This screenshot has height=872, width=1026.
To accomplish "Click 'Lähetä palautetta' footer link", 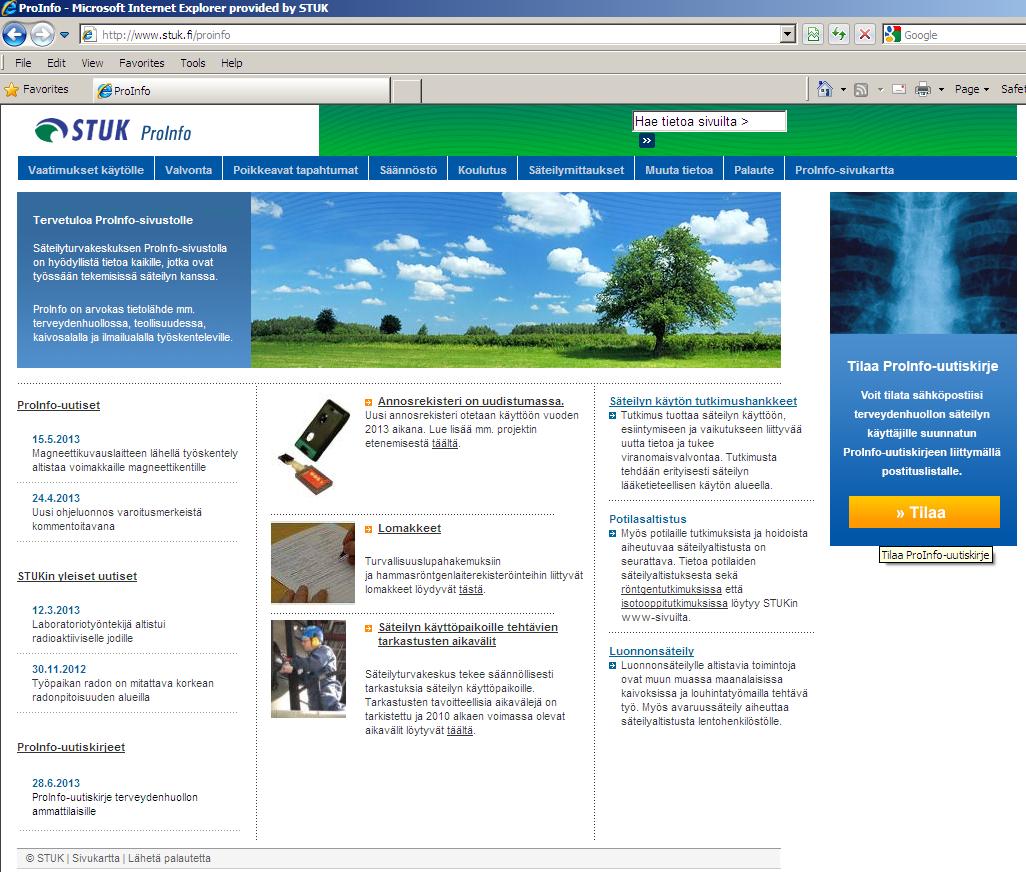I will (169, 858).
